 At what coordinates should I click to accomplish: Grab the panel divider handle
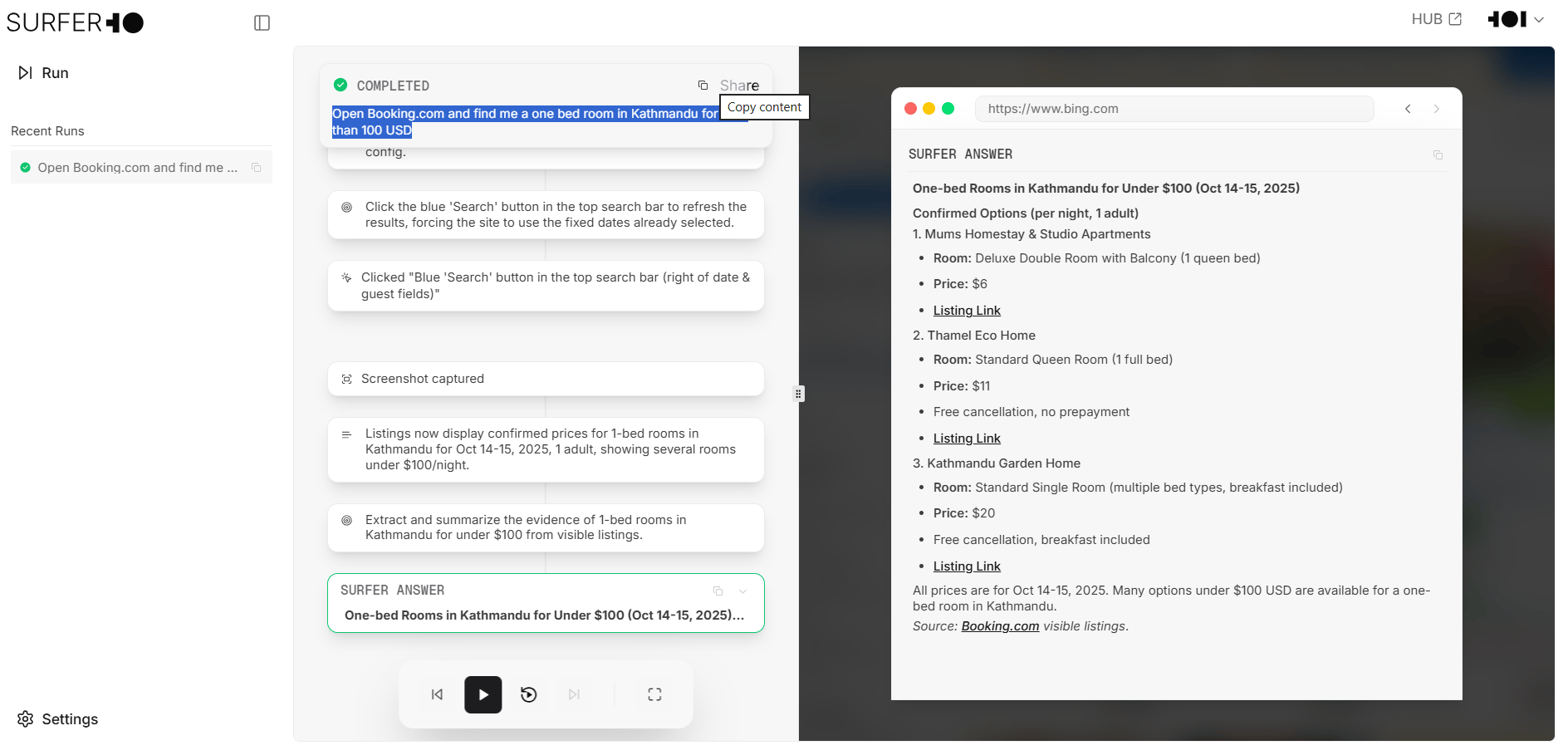click(799, 394)
